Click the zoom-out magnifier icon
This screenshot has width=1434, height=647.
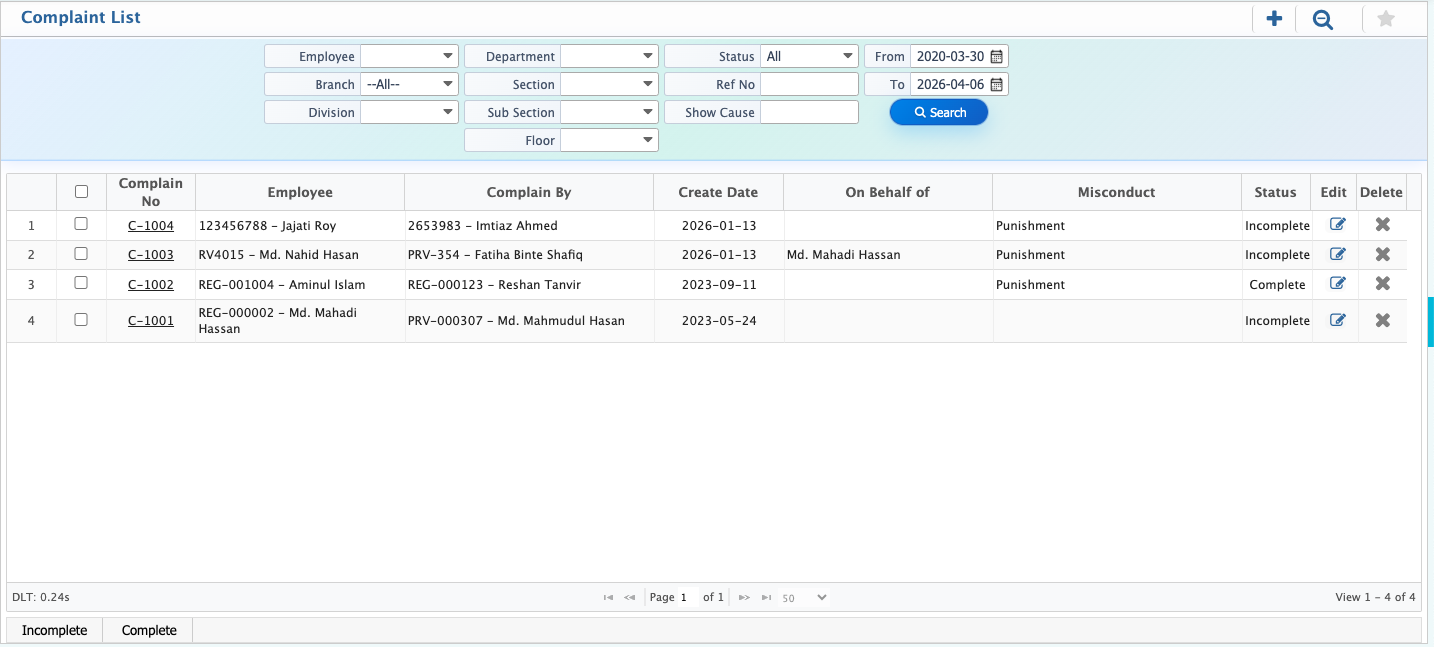[x=1323, y=19]
